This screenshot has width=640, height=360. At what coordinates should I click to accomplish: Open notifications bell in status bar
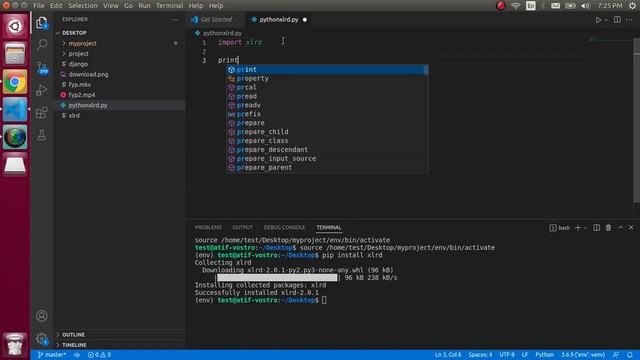[x=630, y=355]
